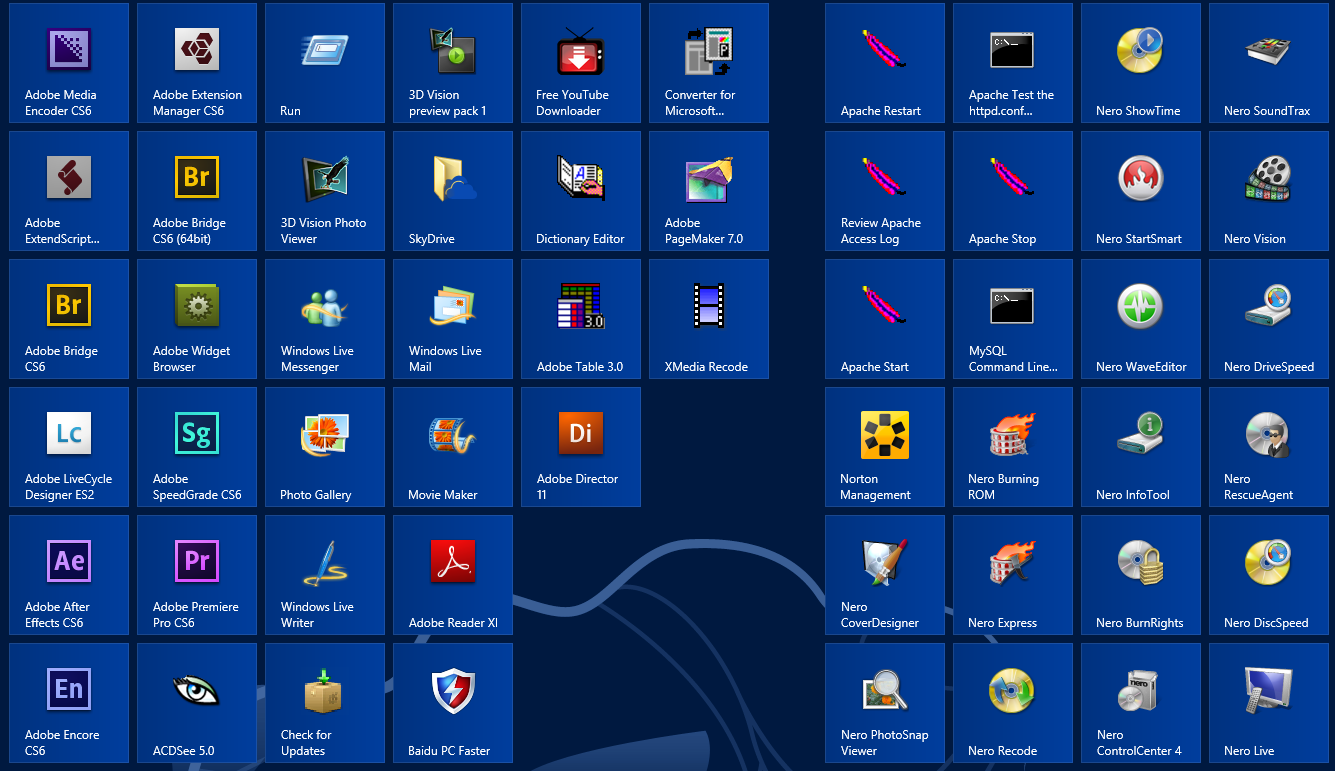Click the Apache Stop tile

[1013, 191]
